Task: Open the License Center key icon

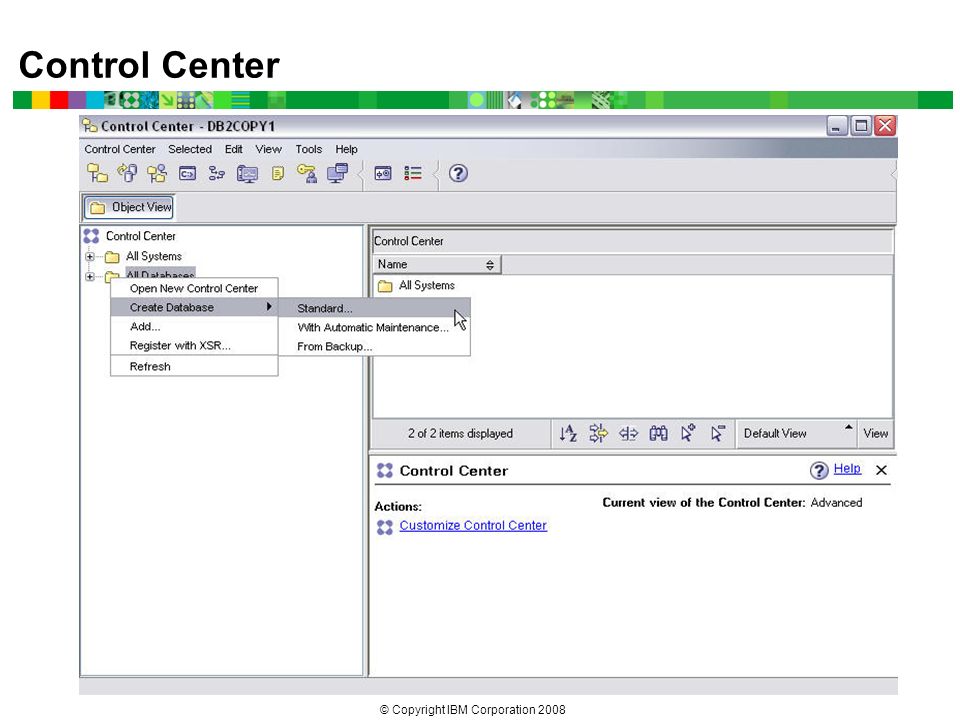Action: tap(307, 174)
